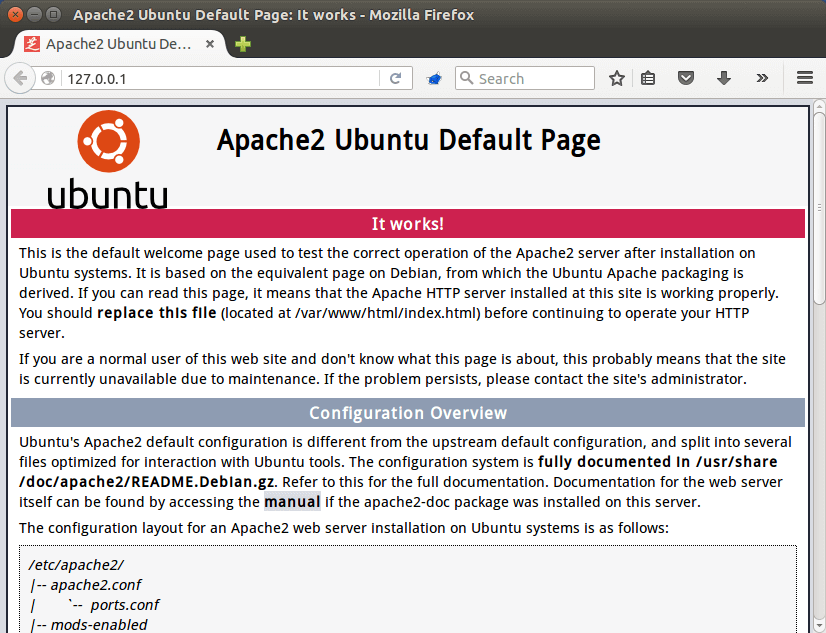The width and height of the screenshot is (826, 633).
Task: Click the 'It works!' banner text
Action: (x=408, y=224)
